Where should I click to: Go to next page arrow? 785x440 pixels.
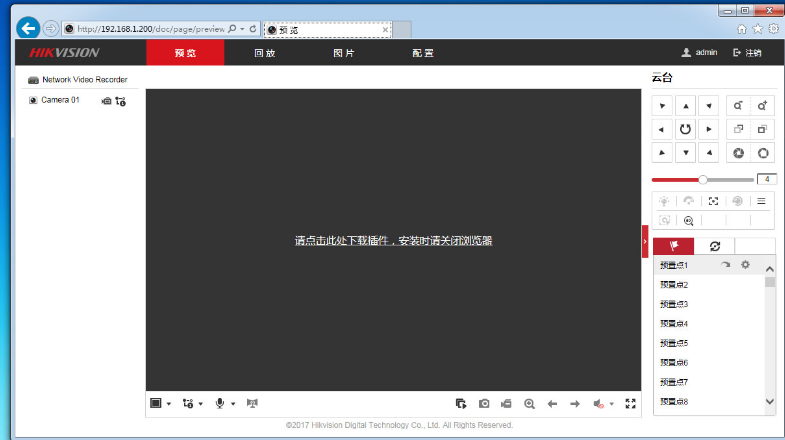575,403
